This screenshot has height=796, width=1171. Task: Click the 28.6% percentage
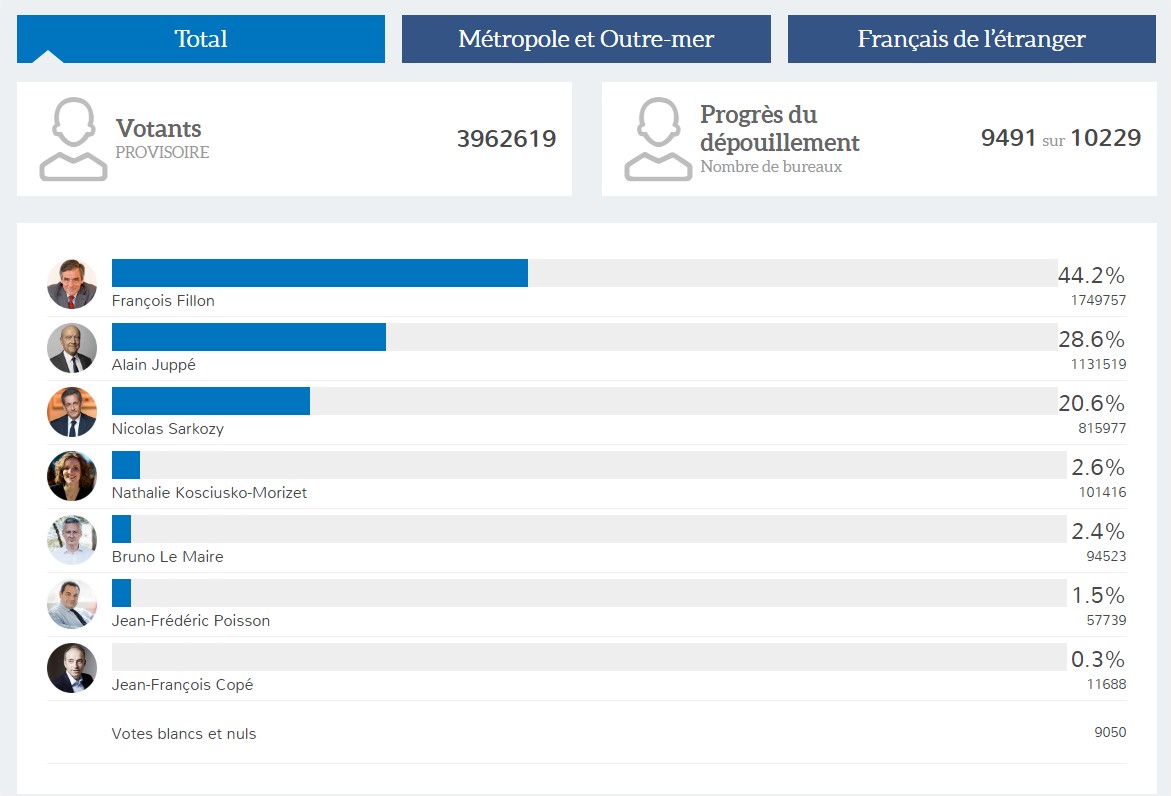[1091, 340]
